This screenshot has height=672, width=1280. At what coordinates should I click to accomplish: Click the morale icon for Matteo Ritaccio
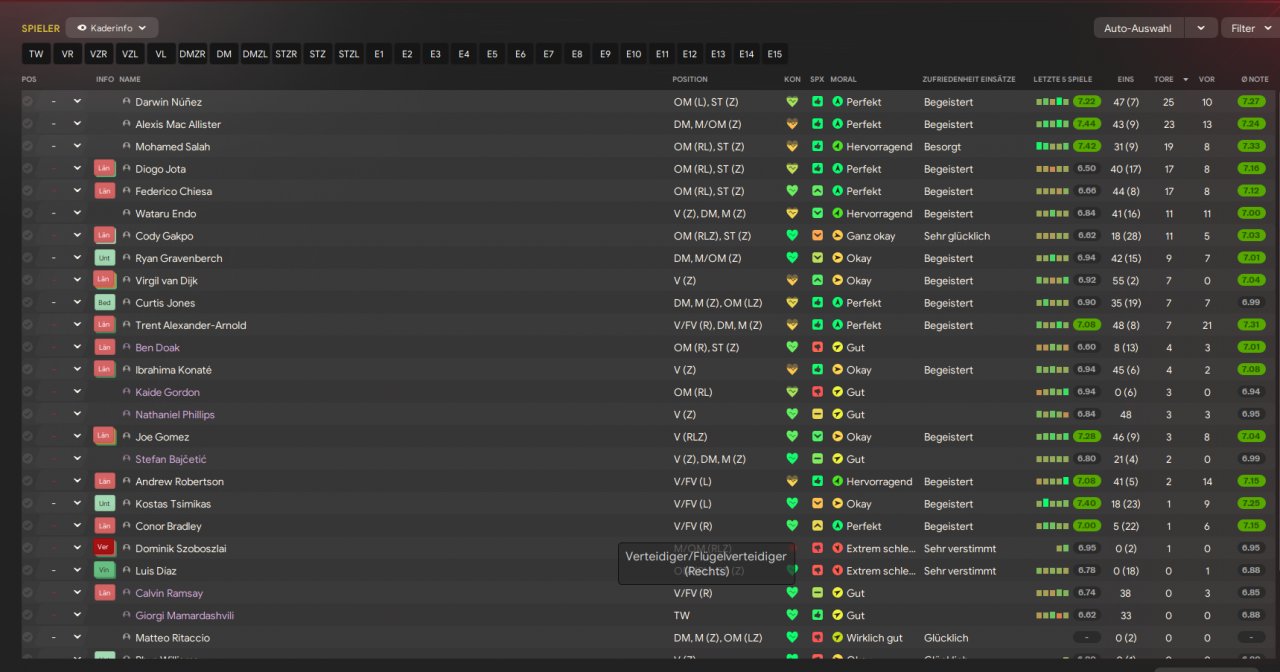[x=838, y=638]
